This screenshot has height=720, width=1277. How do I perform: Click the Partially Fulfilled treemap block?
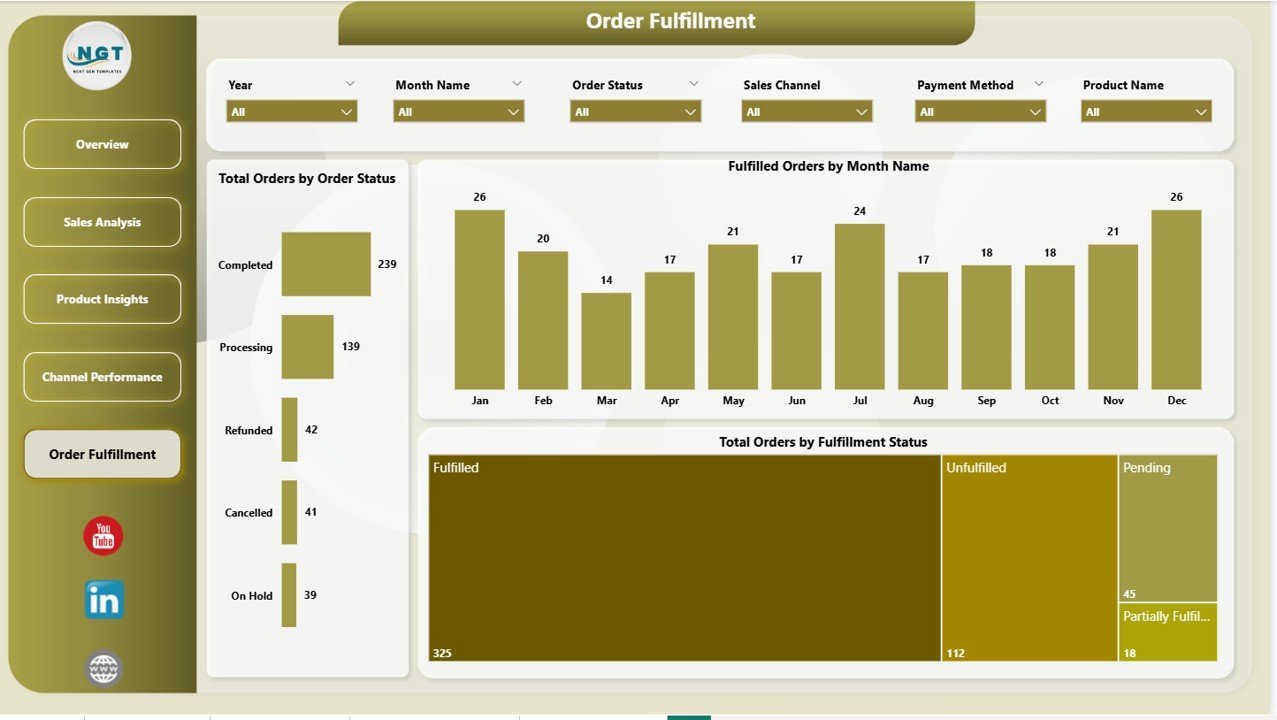point(1168,630)
